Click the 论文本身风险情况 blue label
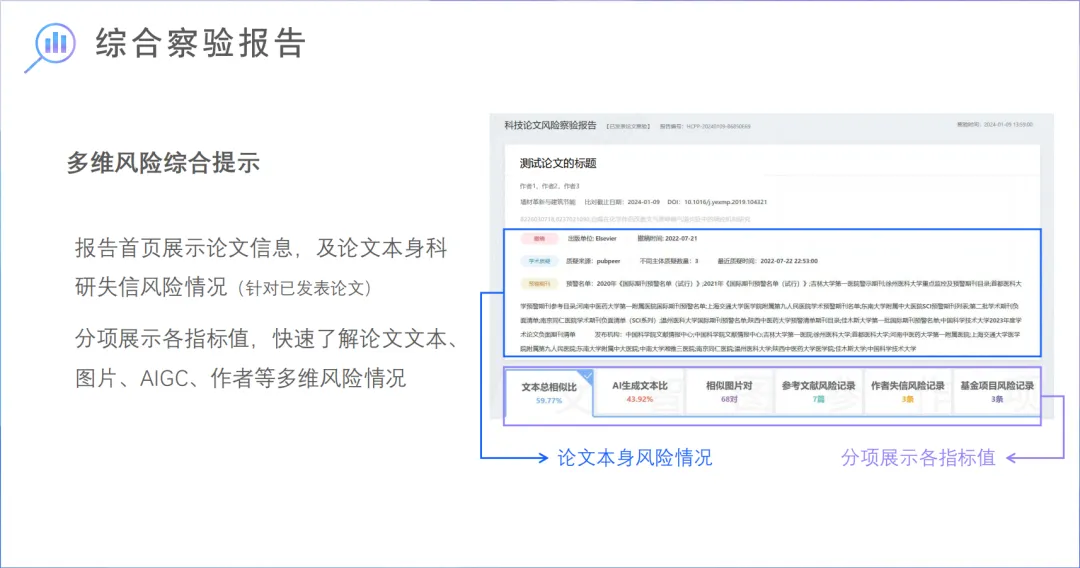Screen dimensions: 1080x568 635,458
